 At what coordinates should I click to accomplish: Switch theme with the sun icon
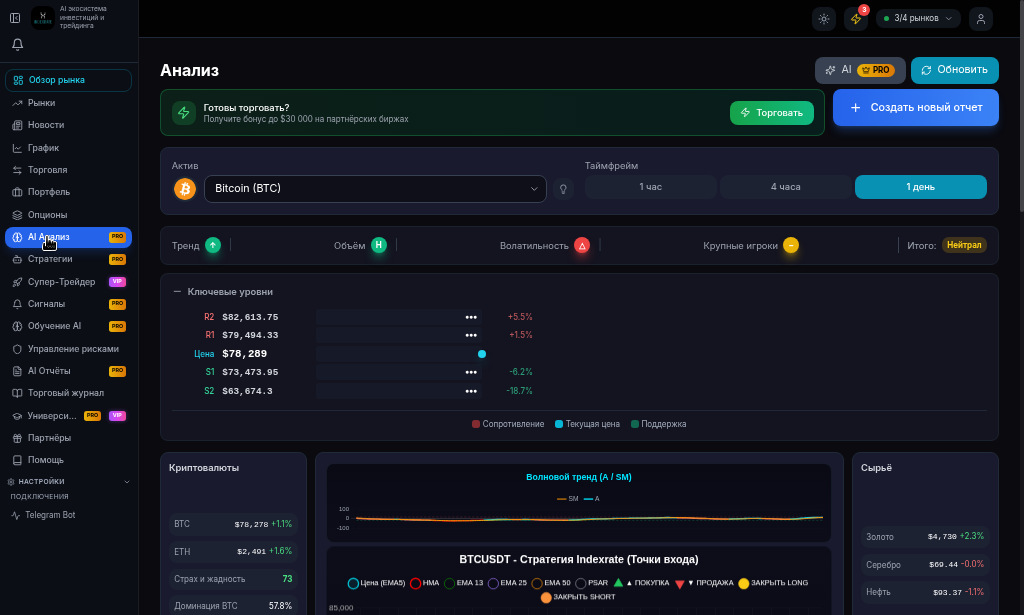pos(824,18)
